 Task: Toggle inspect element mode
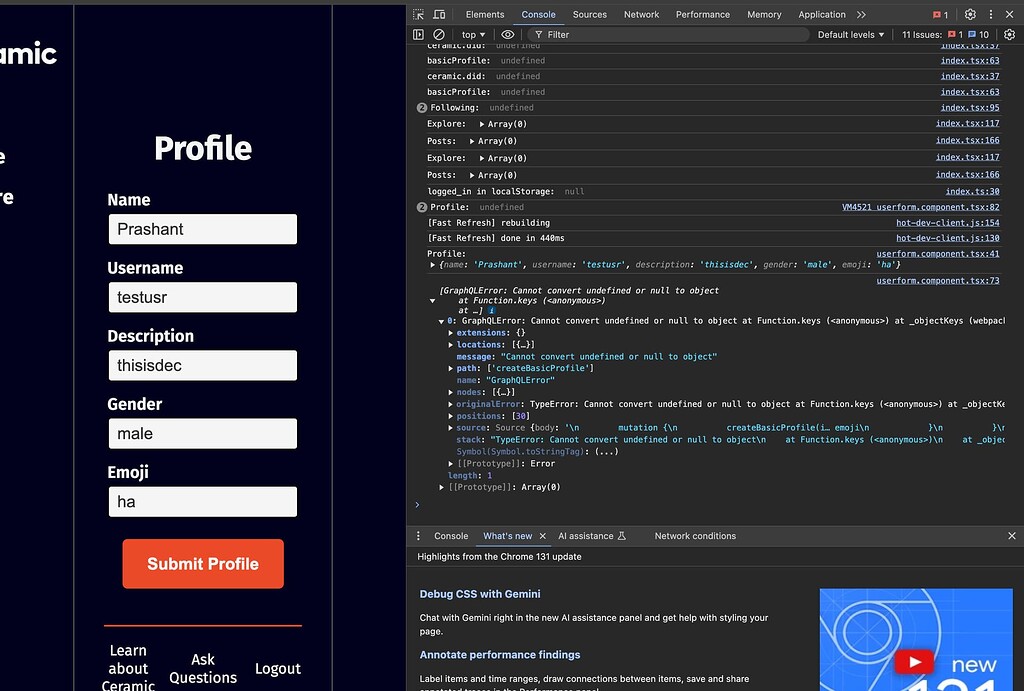tap(419, 14)
